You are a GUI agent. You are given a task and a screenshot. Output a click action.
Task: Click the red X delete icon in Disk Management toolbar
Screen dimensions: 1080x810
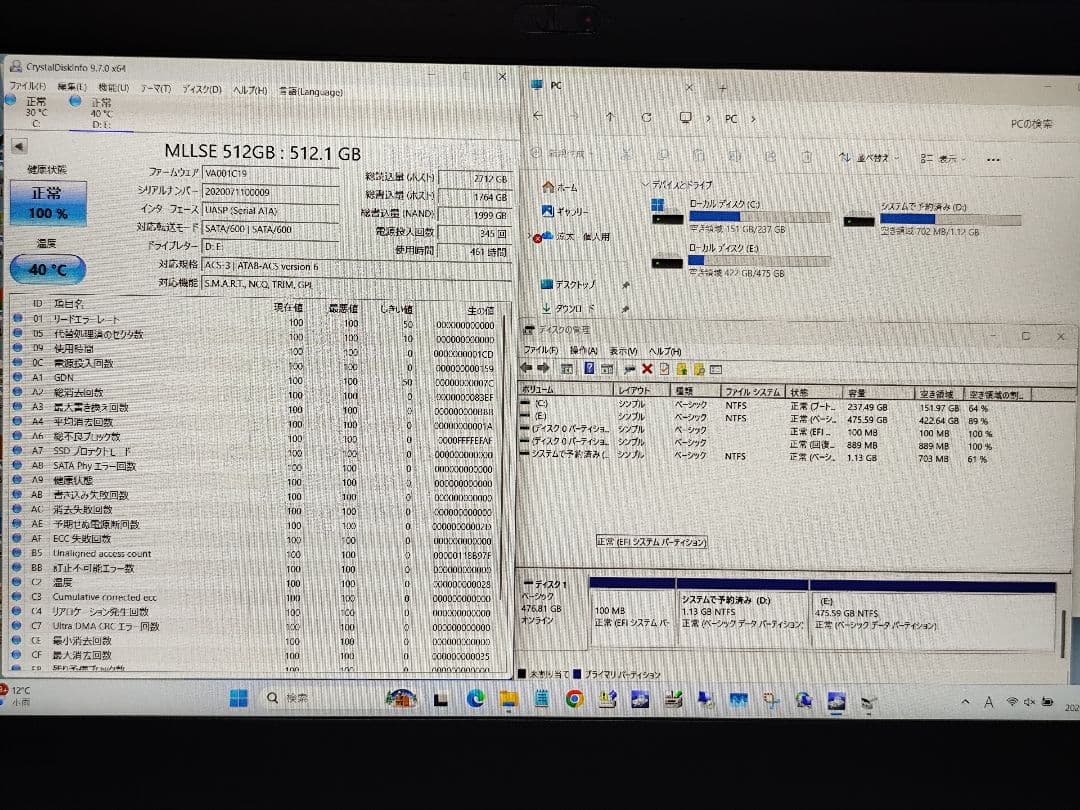point(646,368)
